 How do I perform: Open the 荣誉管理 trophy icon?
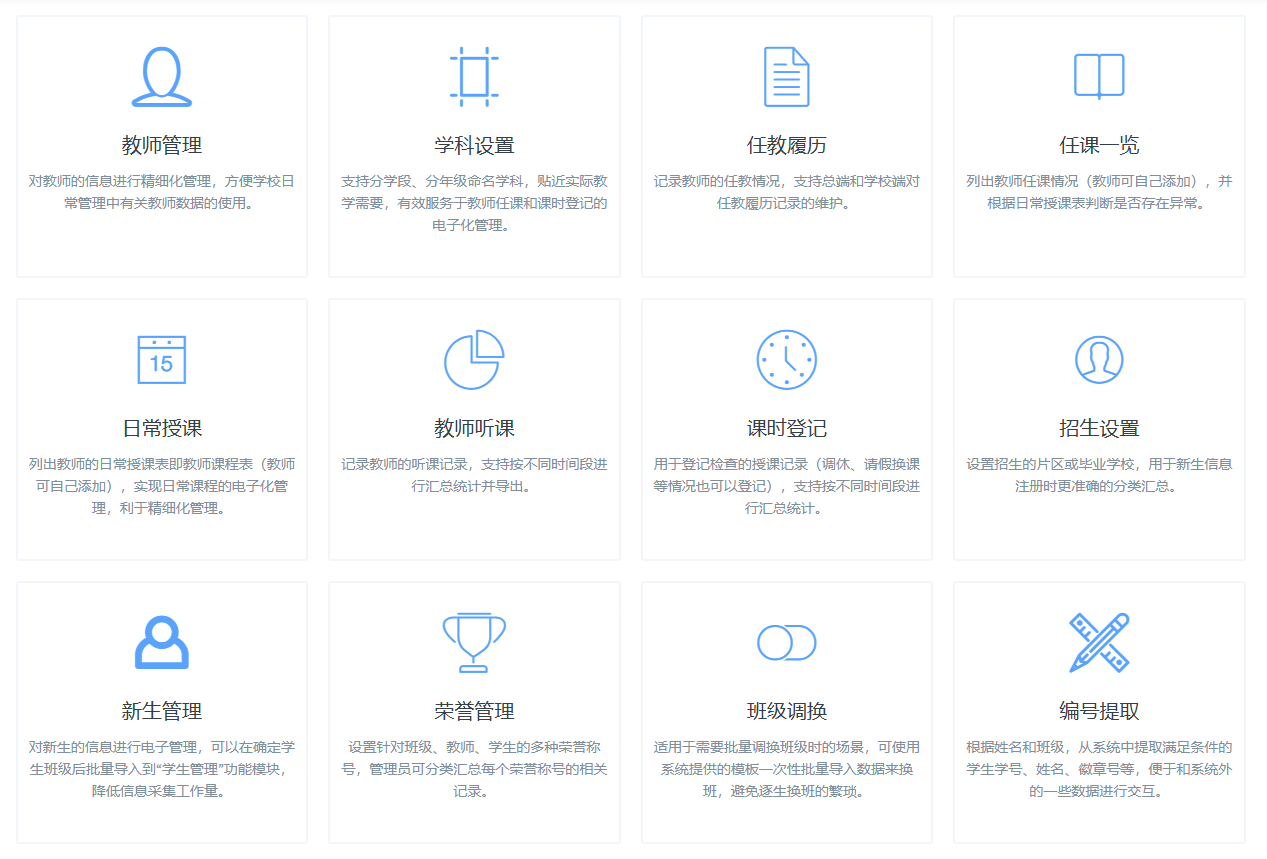(474, 641)
